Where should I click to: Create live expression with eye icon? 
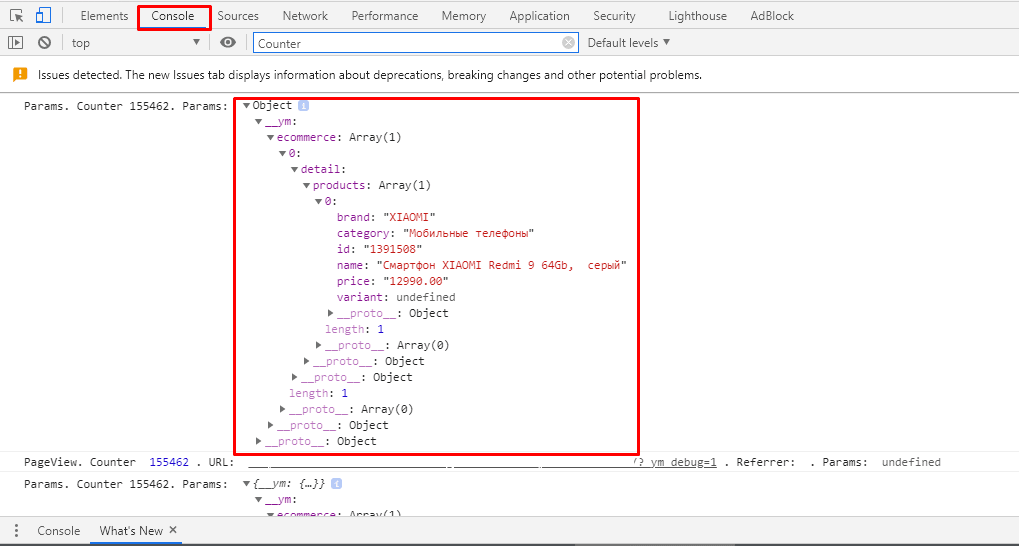click(227, 43)
